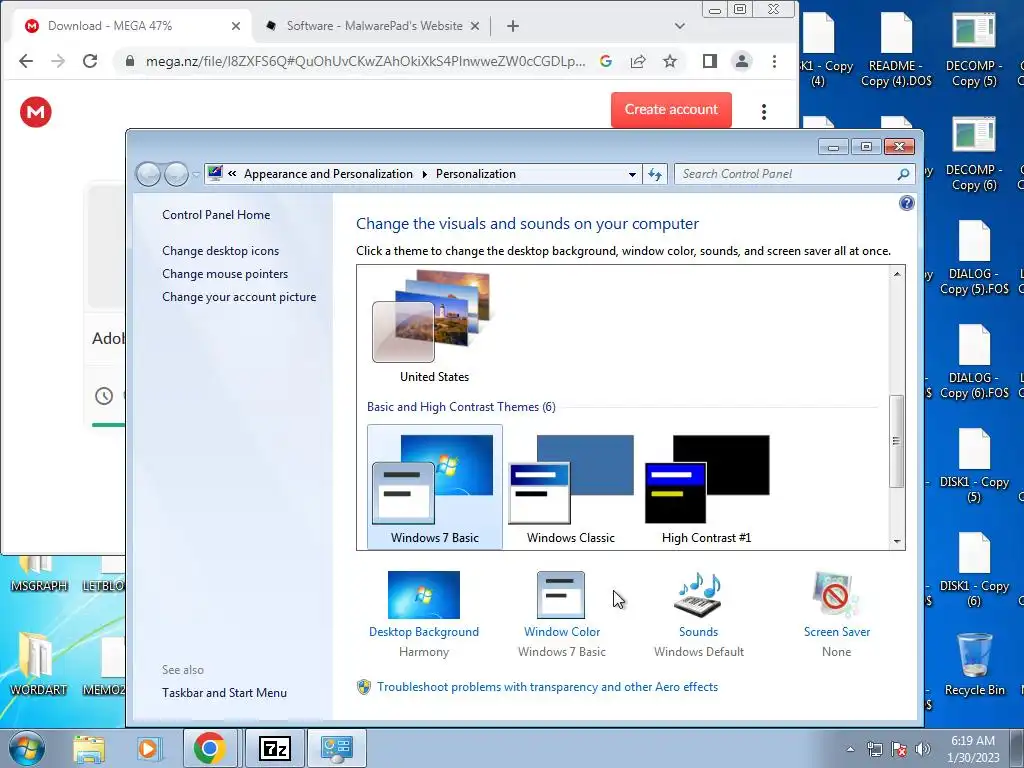Click Google icon in address bar

click(605, 61)
